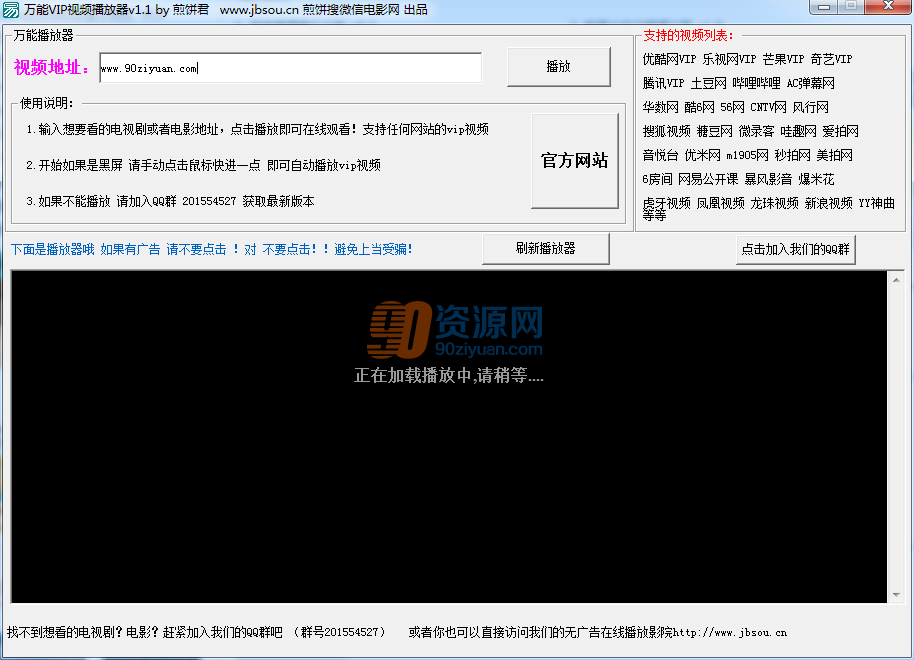Screen dimensions: 914x660
Task: Click 搜狐视频 in supported list
Action: (666, 131)
